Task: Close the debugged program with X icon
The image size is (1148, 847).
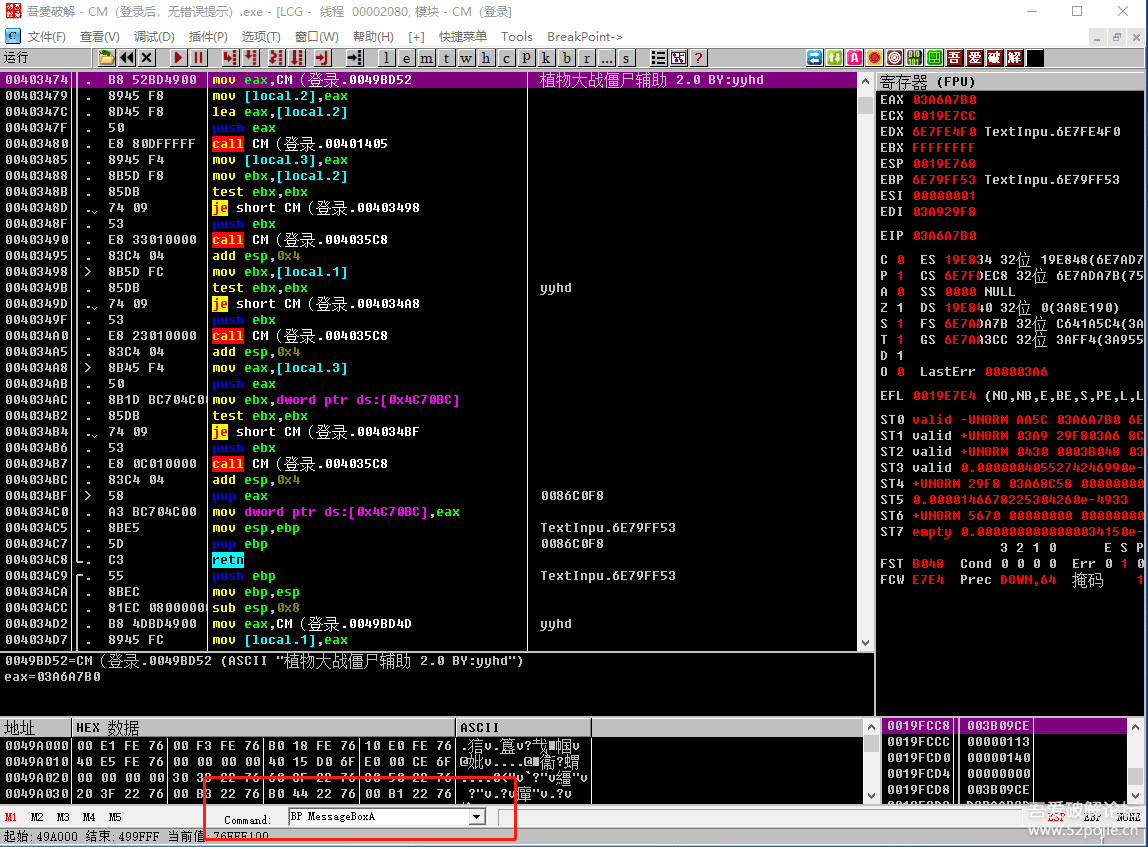Action: [147, 58]
